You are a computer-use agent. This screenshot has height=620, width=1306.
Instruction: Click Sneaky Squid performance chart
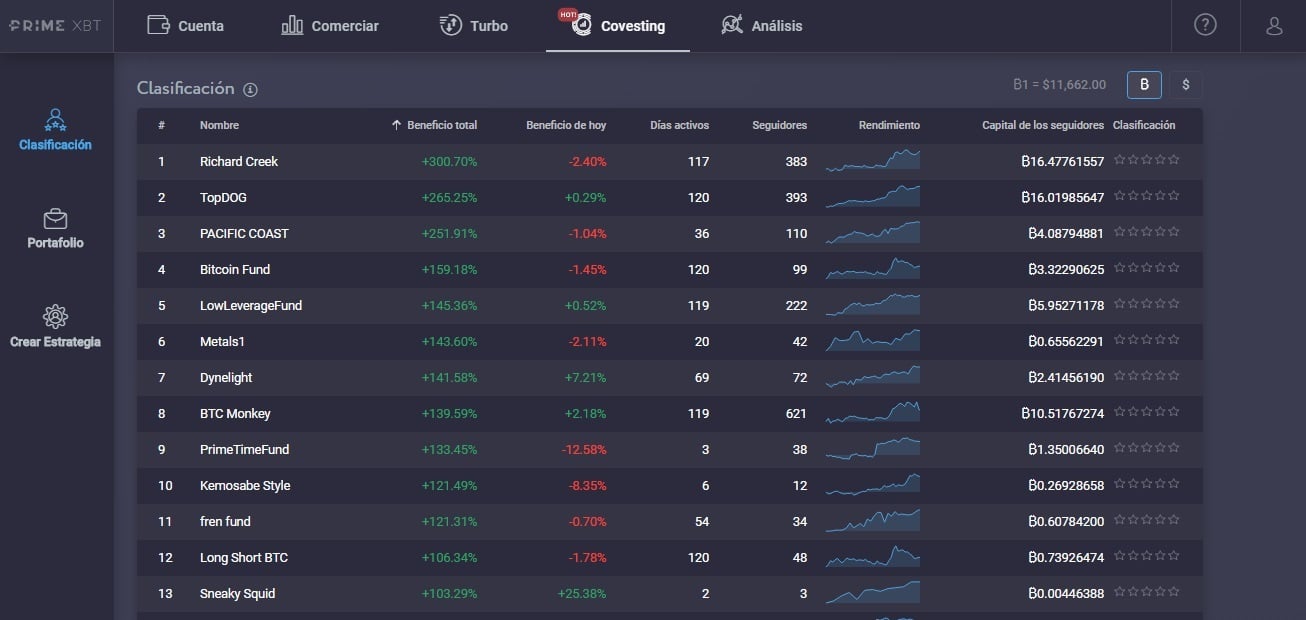tap(872, 592)
